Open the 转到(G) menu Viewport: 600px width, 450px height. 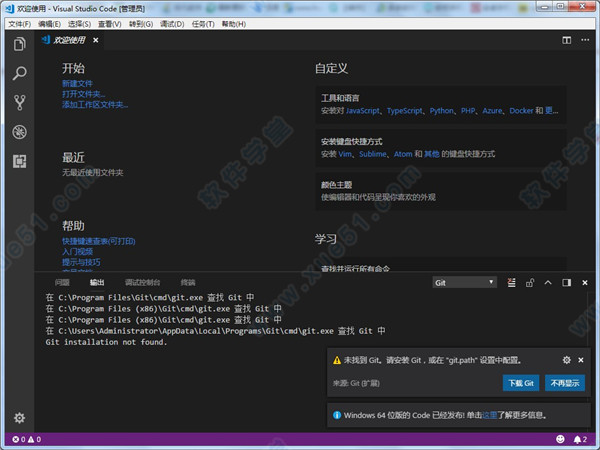141,24
